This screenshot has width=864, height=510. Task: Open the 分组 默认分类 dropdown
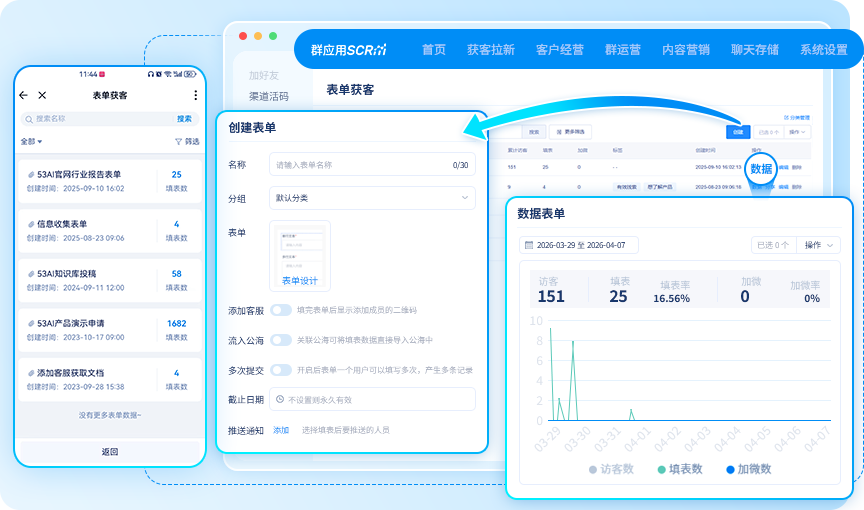(x=372, y=198)
